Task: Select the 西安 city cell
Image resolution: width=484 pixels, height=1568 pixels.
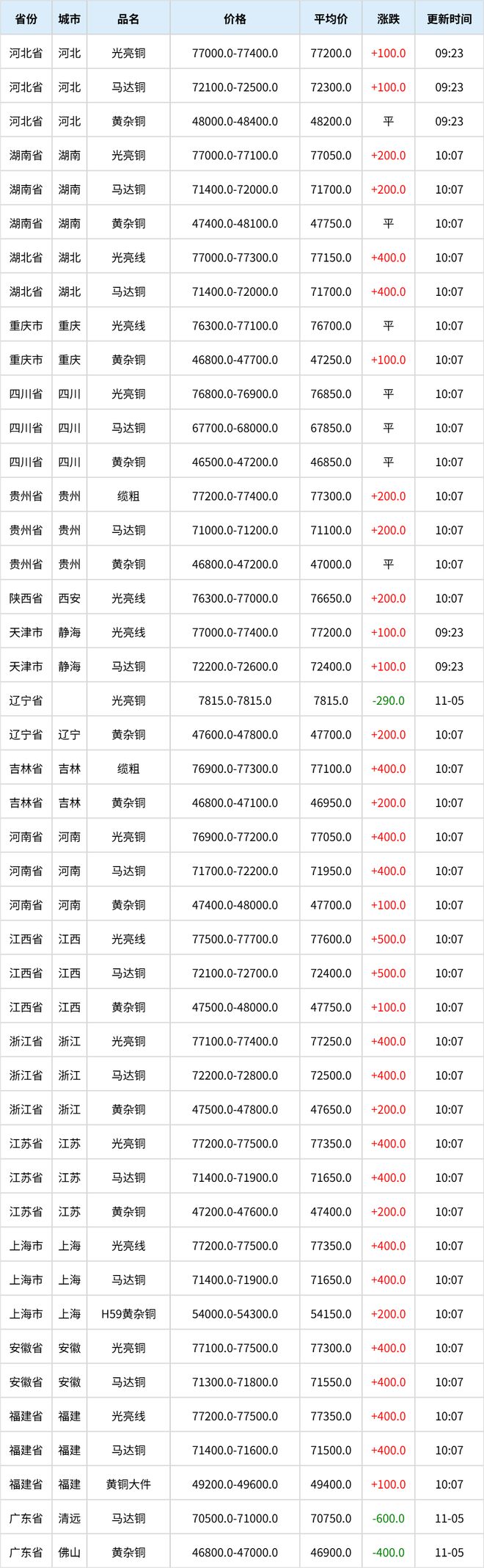Action: 70,598
